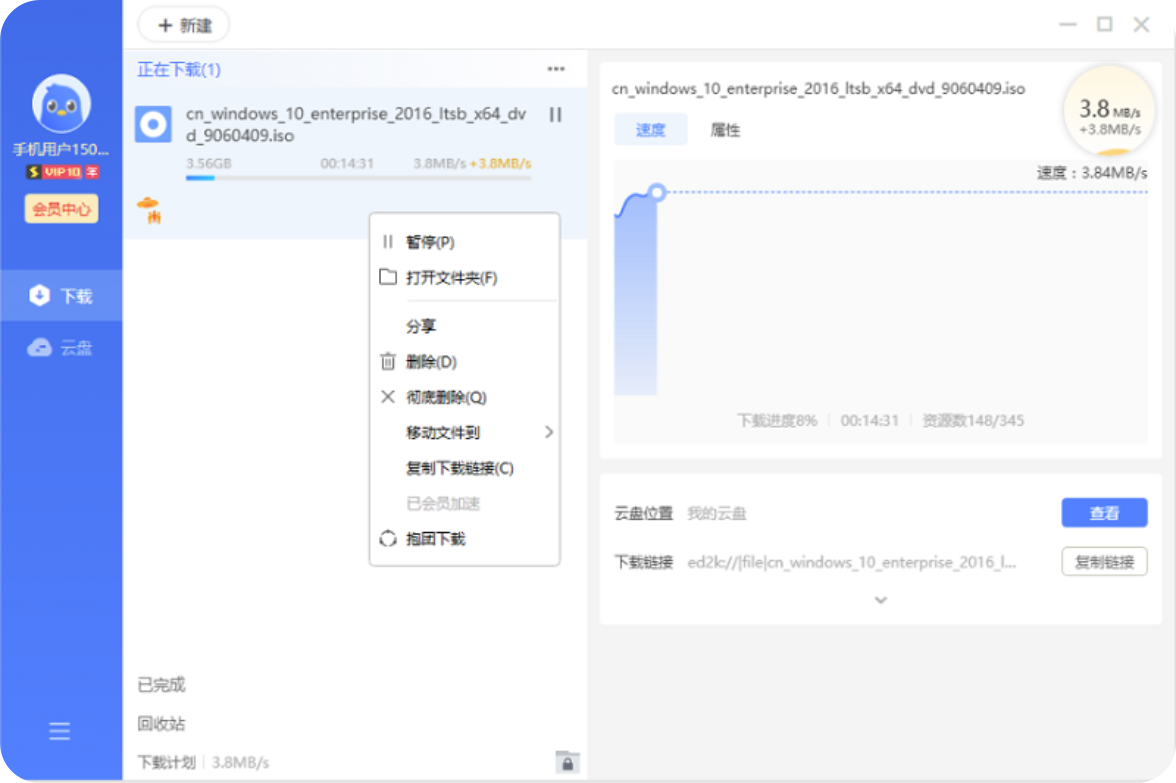Click the 我的云盘 location text
The height and width of the screenshot is (783, 1176).
coord(717,513)
